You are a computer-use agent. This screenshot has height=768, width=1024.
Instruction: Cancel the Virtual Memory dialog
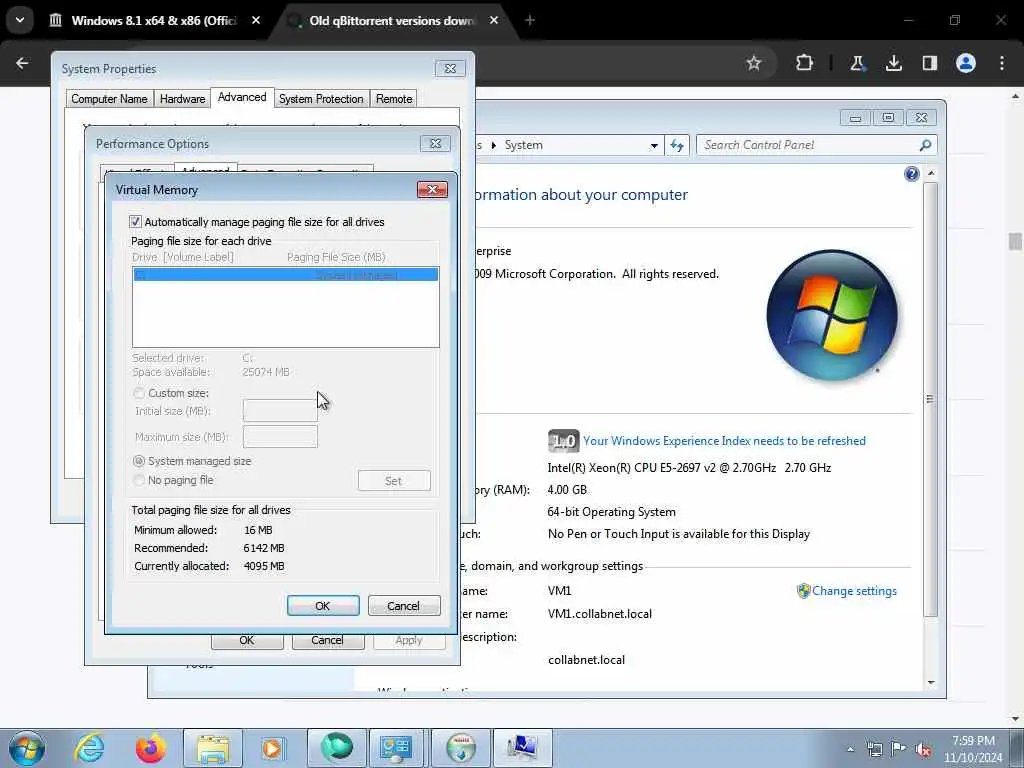click(x=404, y=606)
